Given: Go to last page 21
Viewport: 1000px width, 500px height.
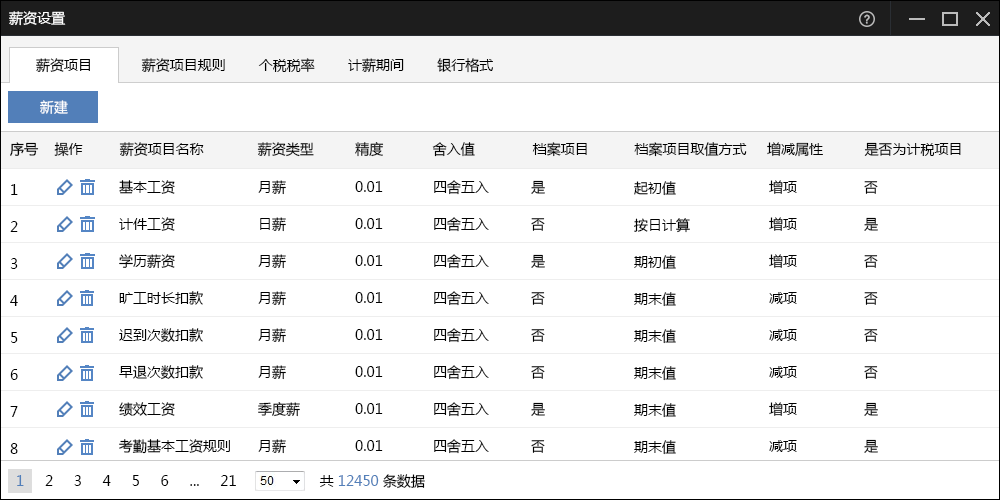Looking at the screenshot, I should pos(228,481).
